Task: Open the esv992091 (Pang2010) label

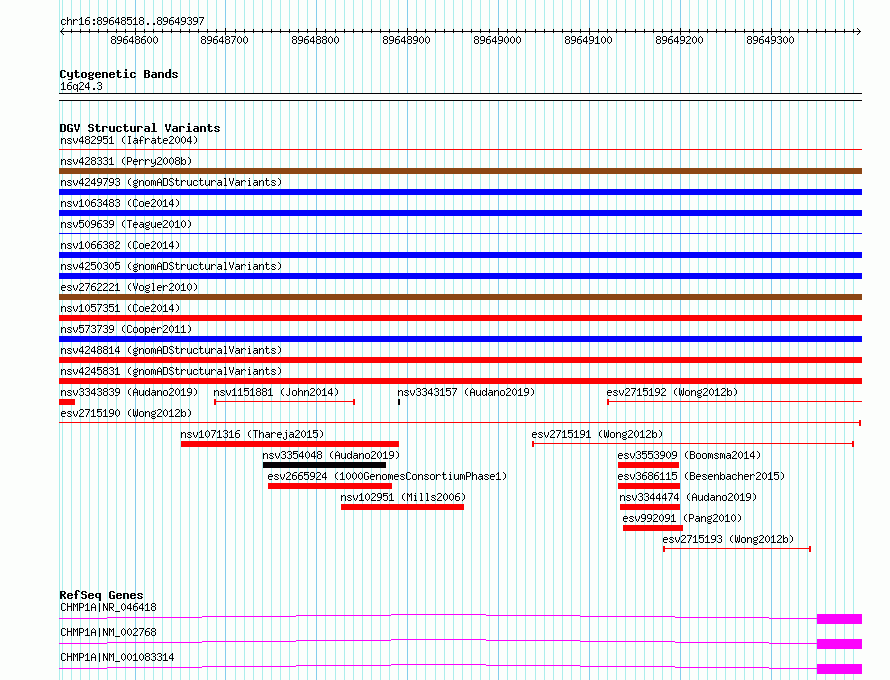Action: point(682,518)
